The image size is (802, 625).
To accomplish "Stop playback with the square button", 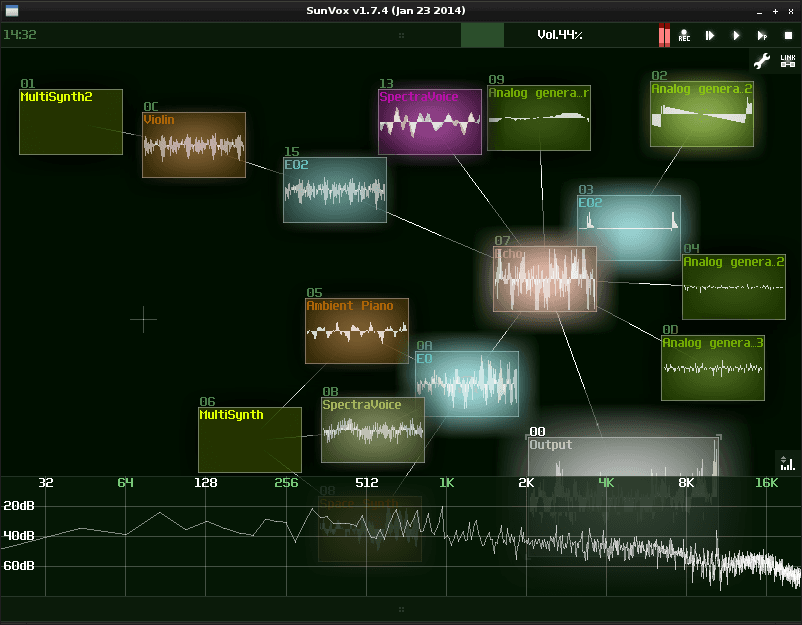I will tap(788, 35).
